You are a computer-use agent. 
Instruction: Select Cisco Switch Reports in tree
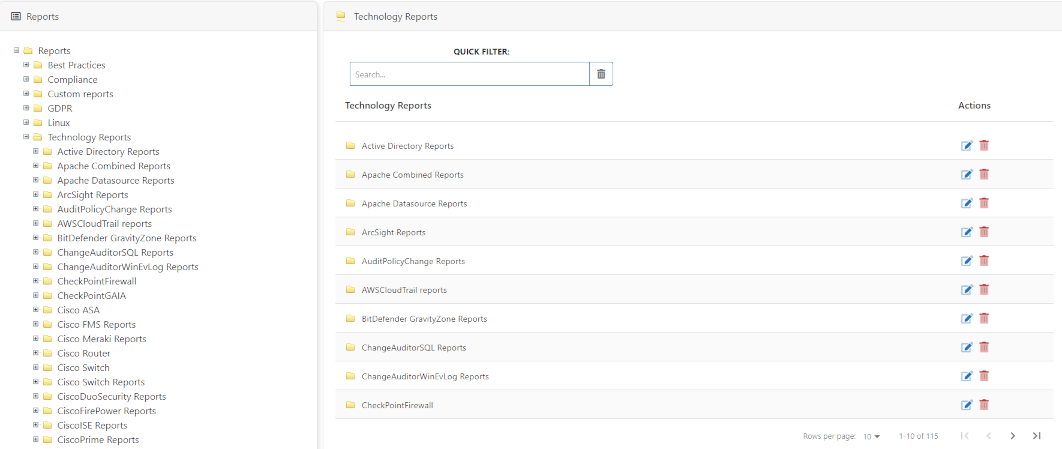pyautogui.click(x=101, y=382)
